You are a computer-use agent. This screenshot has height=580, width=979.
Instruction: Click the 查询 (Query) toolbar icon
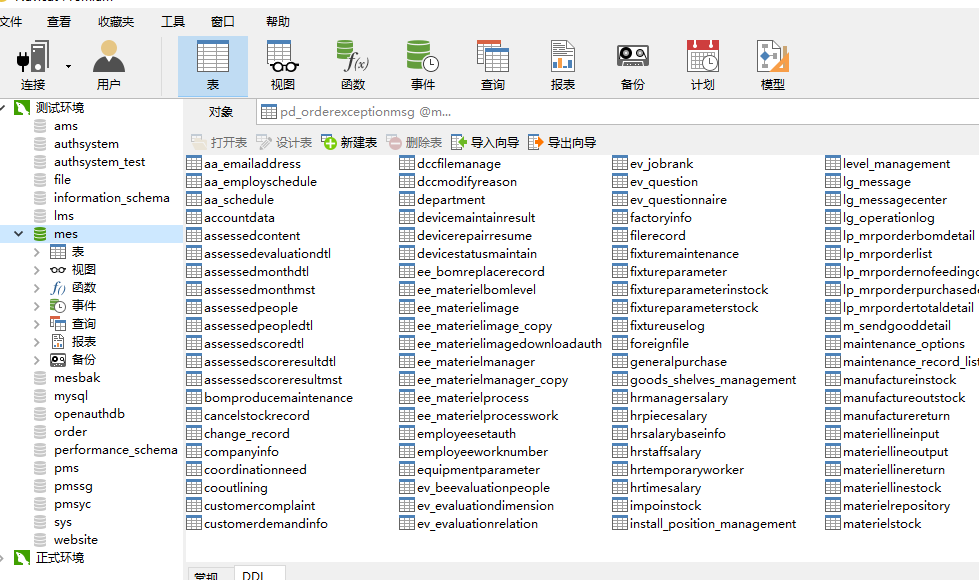[493, 66]
